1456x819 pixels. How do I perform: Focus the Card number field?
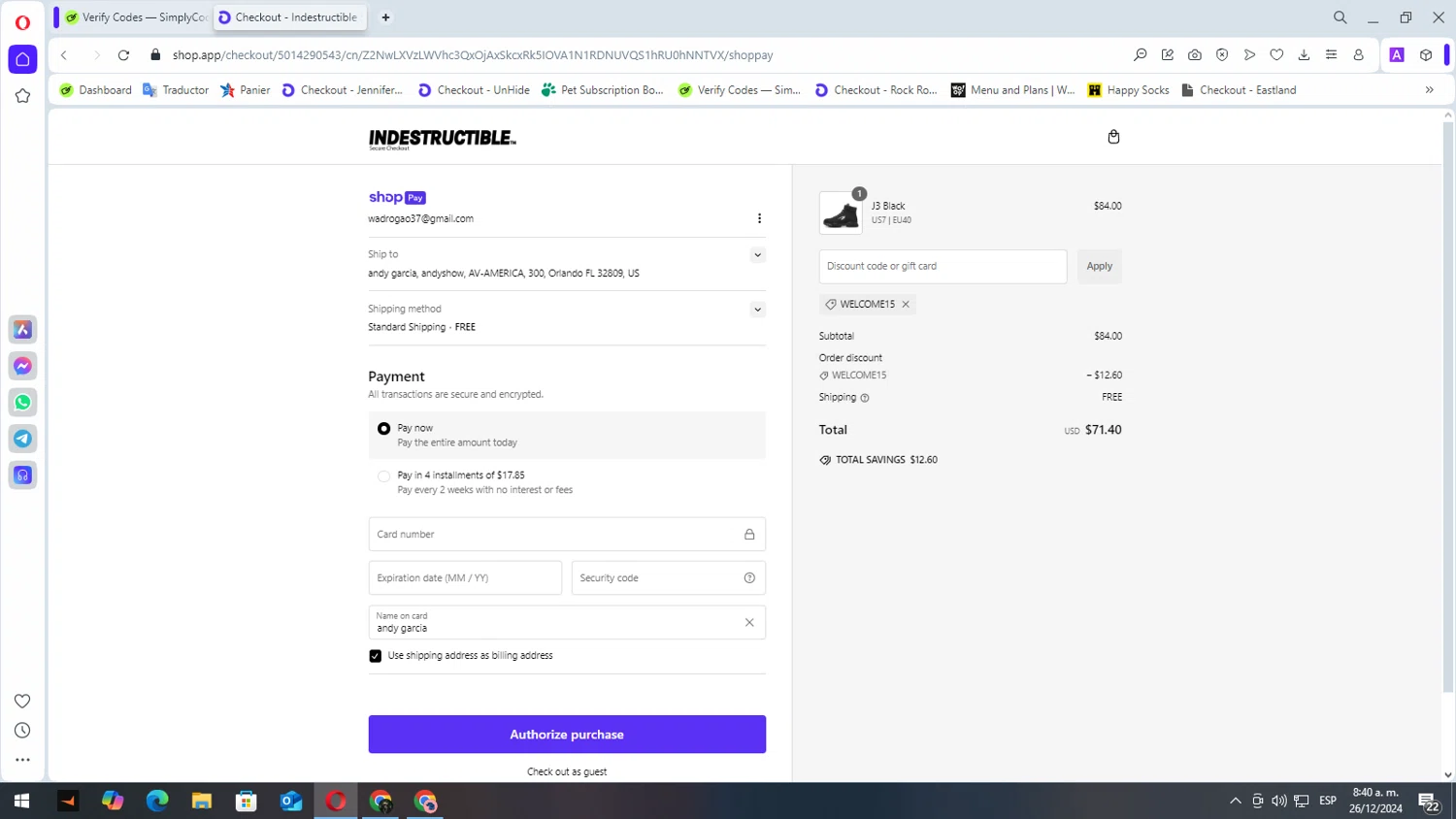click(567, 535)
